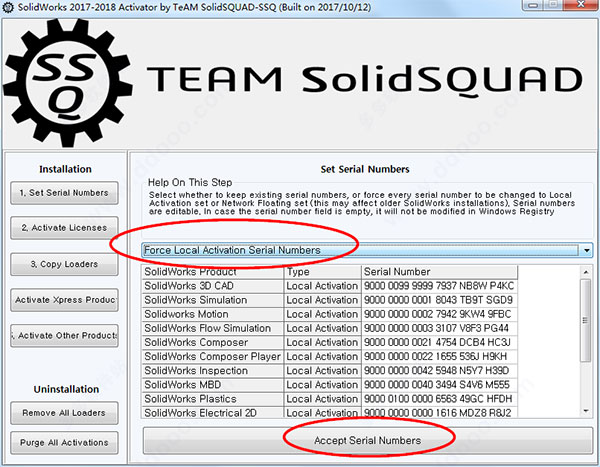Open the Force Local Activation dropdown
Screen dimensions: 600x467
367,250
